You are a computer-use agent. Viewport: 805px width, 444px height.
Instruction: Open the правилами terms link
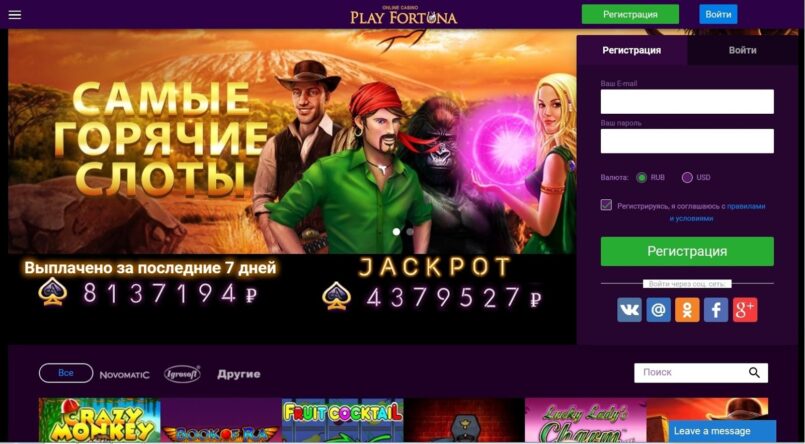tap(746, 206)
